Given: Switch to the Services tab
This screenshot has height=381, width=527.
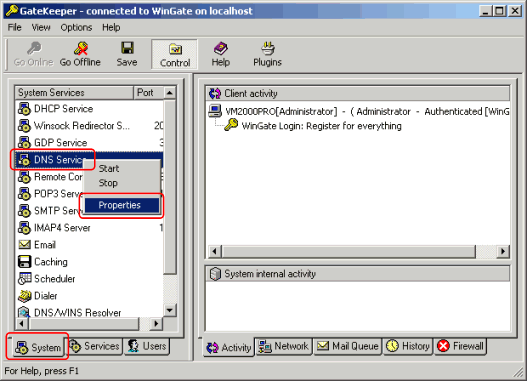Looking at the screenshot, I should [x=95, y=346].
